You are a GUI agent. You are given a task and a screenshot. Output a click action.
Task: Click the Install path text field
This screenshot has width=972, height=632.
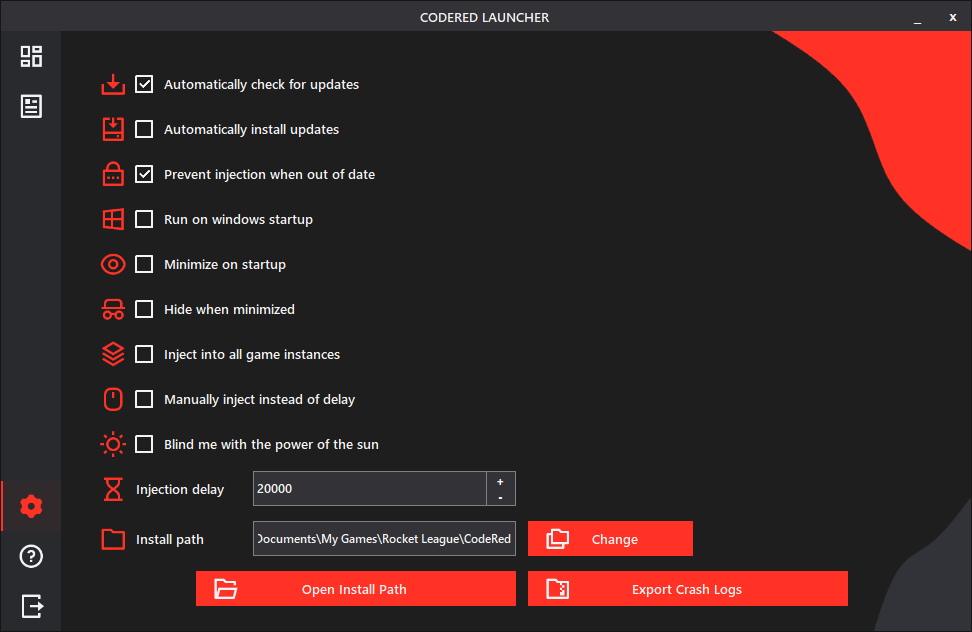(x=384, y=538)
